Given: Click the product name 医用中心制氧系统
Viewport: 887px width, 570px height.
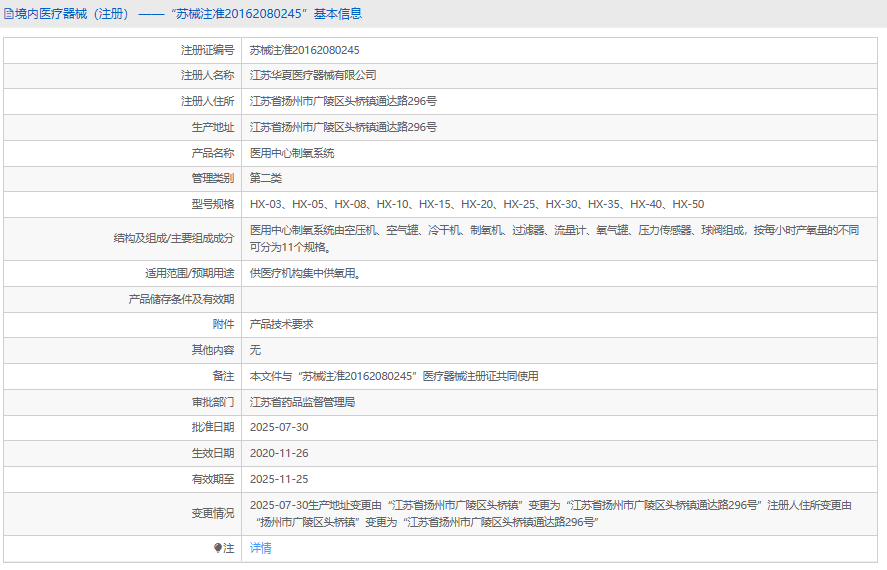Looking at the screenshot, I should pyautogui.click(x=292, y=153).
